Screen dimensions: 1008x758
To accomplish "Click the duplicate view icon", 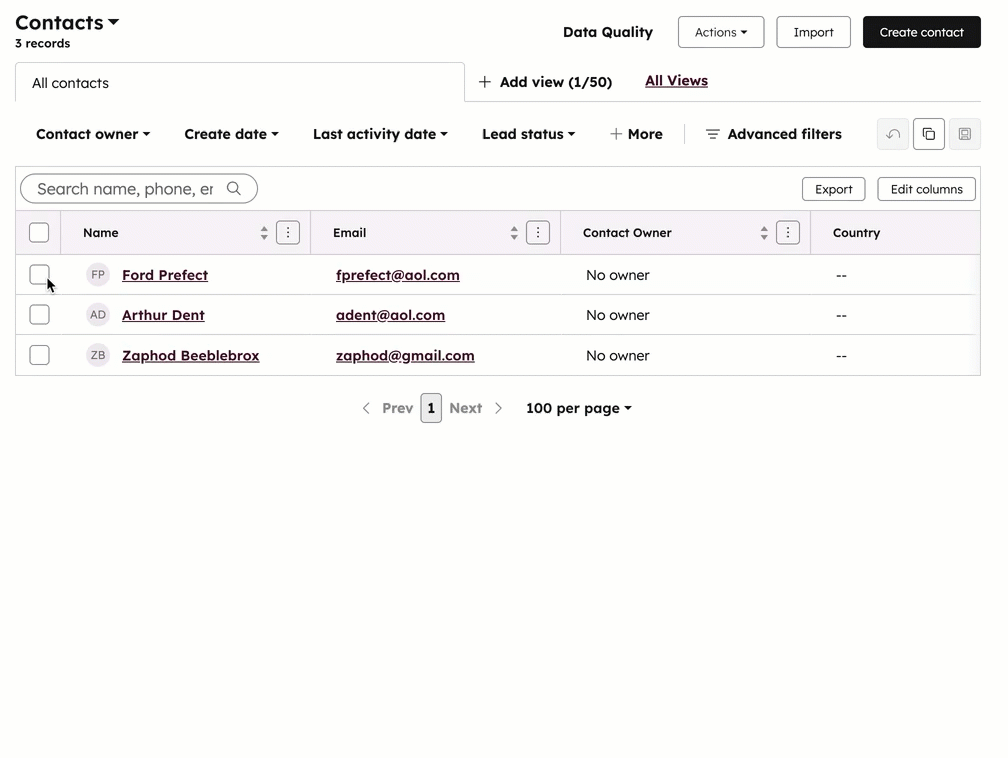I will (x=928, y=133).
